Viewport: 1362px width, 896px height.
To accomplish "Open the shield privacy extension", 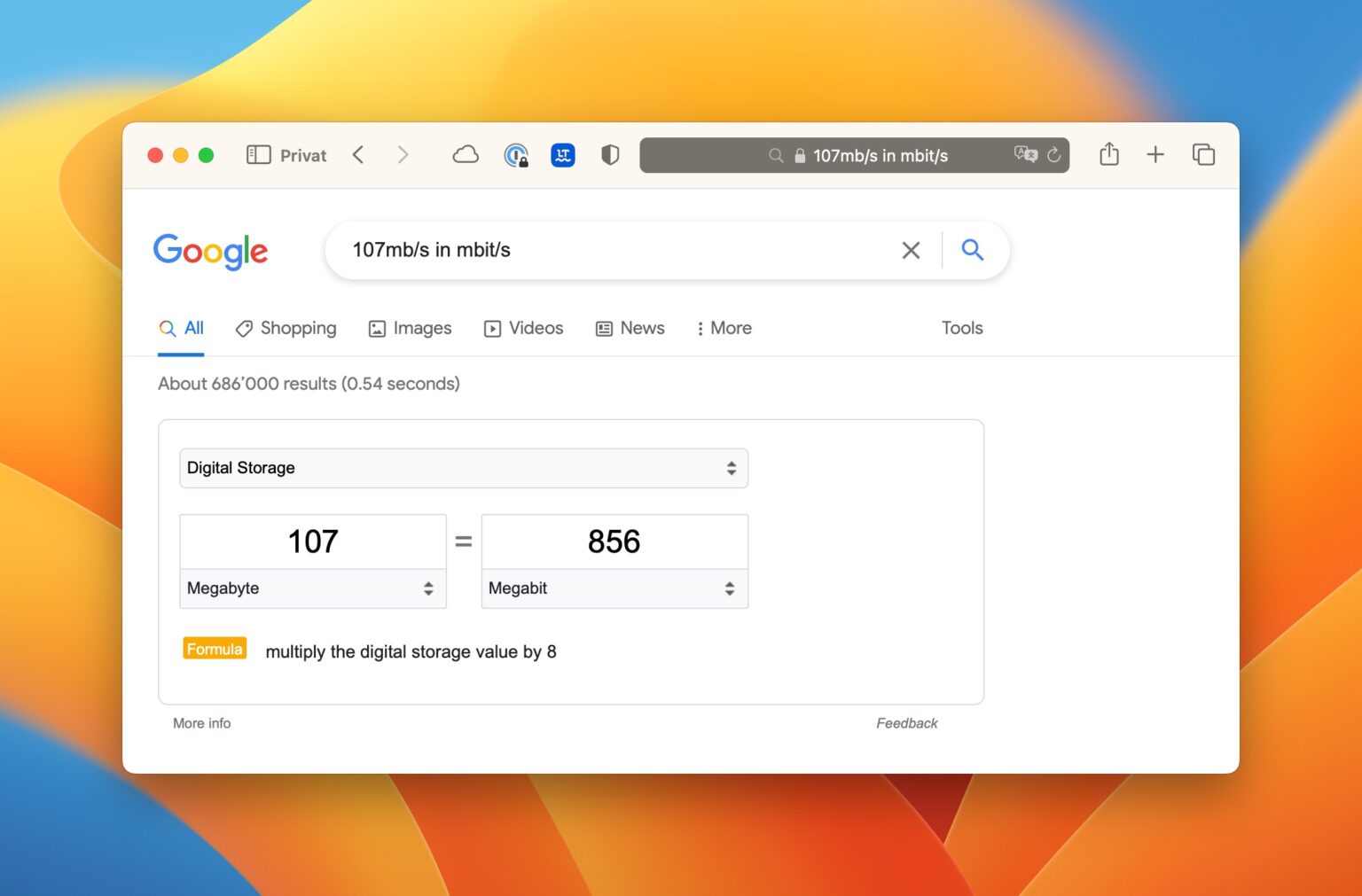I will 610,154.
